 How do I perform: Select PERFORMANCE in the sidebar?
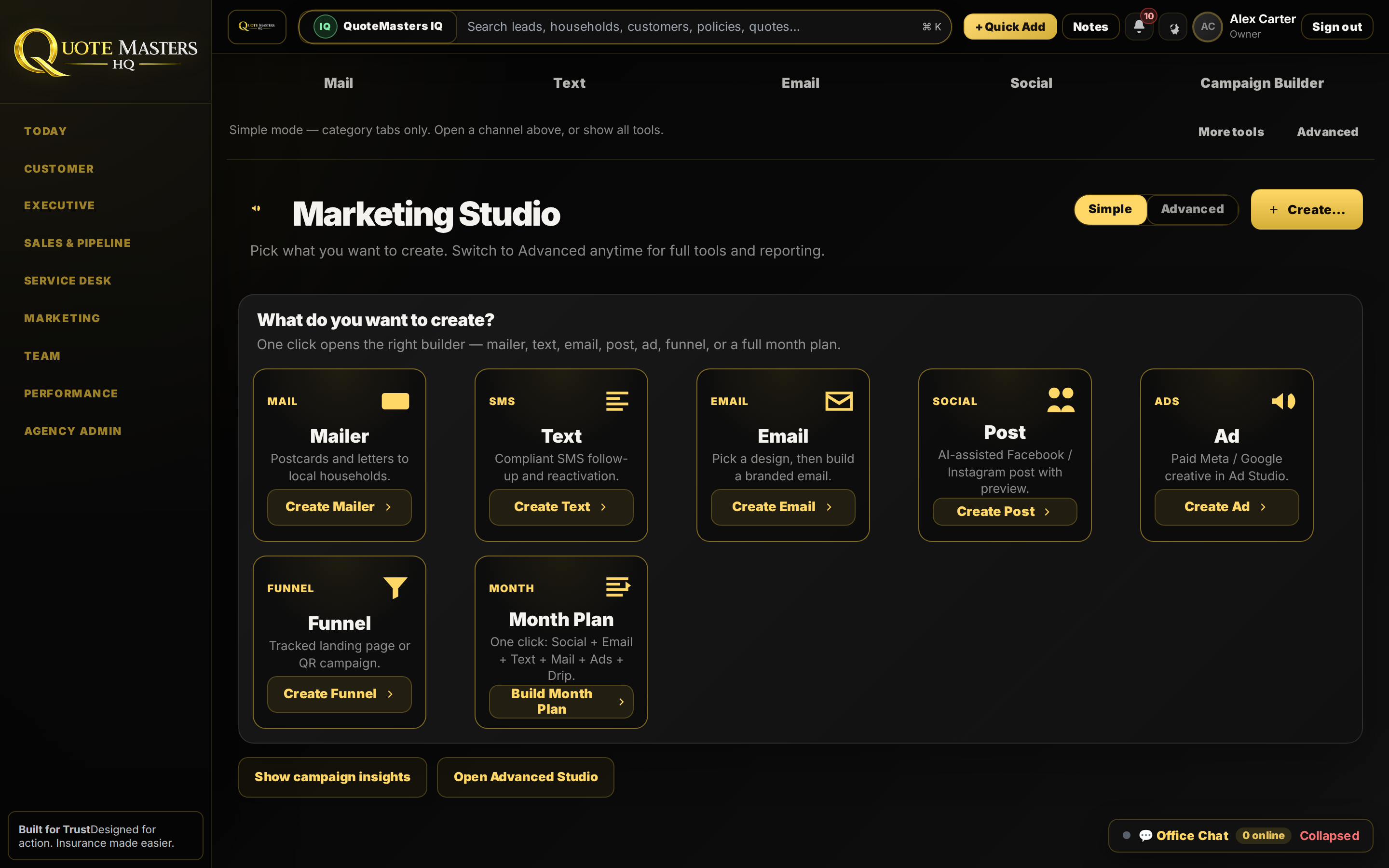click(71, 393)
